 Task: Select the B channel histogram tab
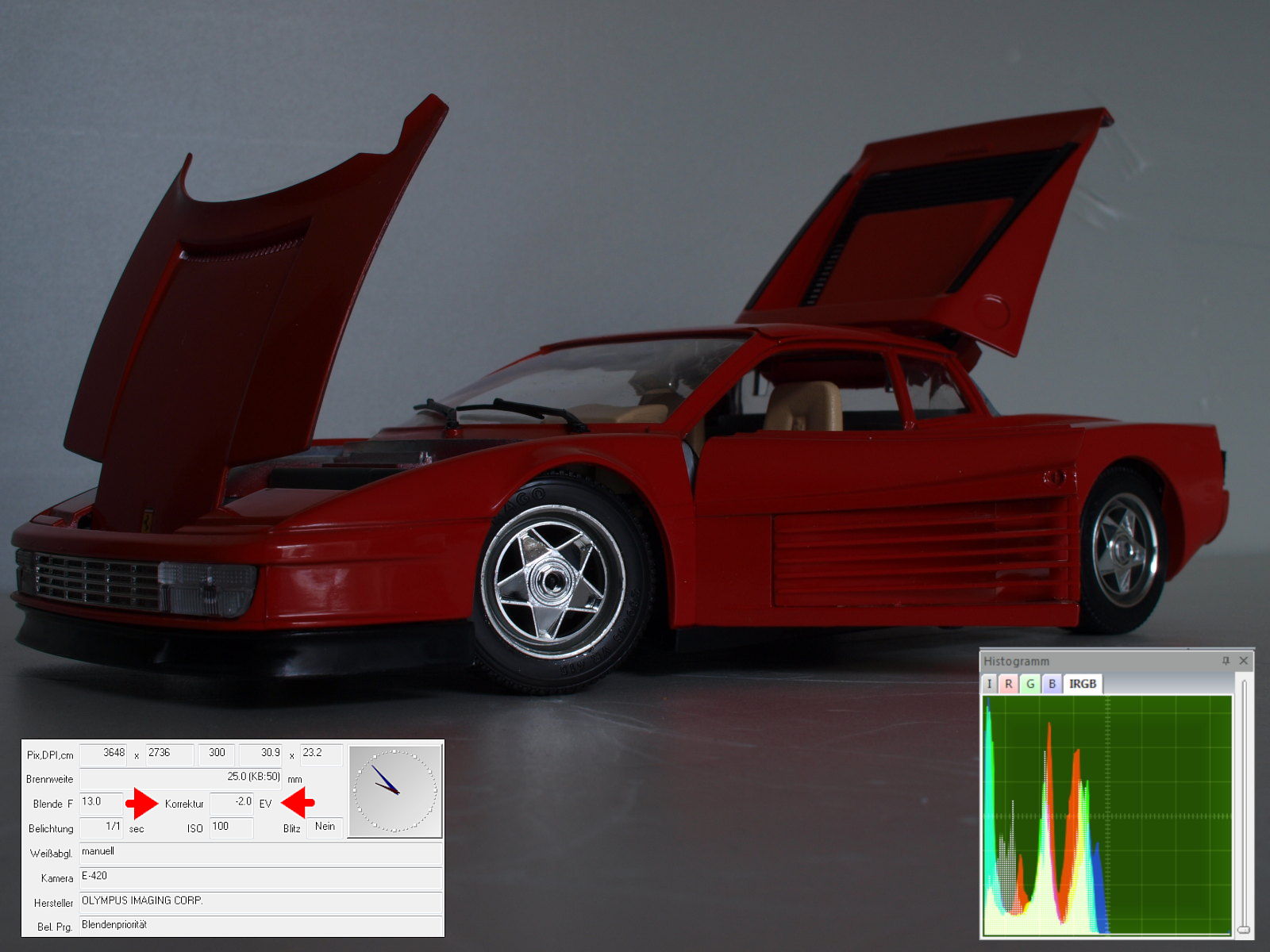pos(1052,684)
